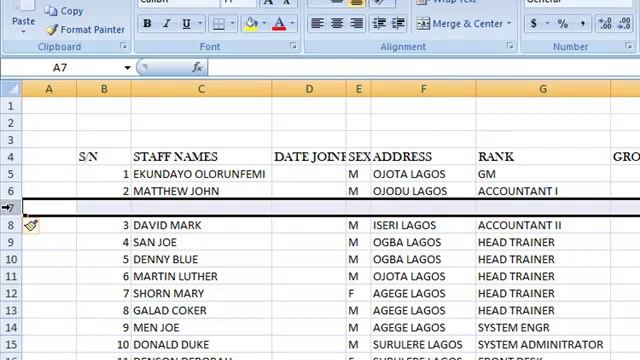Select row 7 header

[x=11, y=208]
